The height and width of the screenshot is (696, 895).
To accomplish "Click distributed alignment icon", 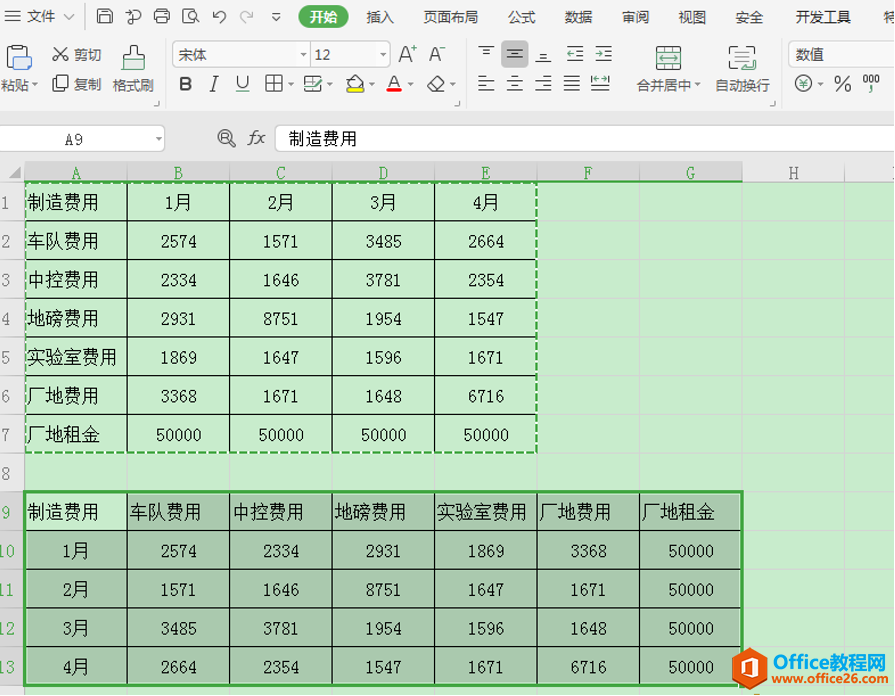I will 600,84.
